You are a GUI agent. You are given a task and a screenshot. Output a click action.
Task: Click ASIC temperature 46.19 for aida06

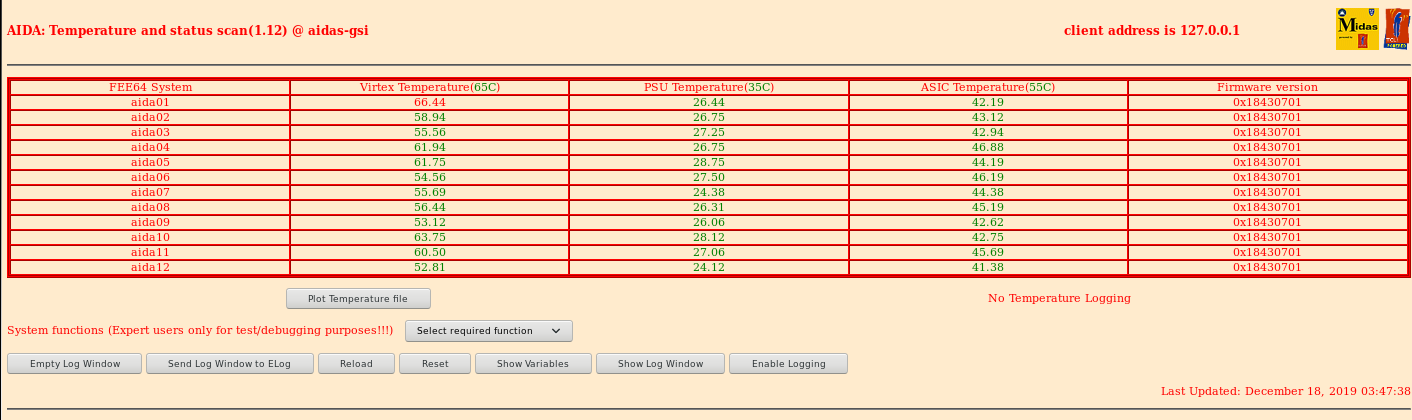[988, 178]
